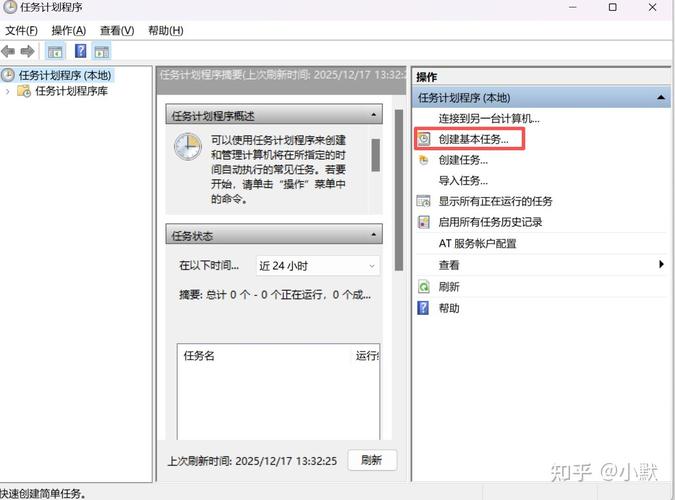The height and width of the screenshot is (500, 675).
Task: Click 帮助 in the actions pane
Action: (449, 308)
